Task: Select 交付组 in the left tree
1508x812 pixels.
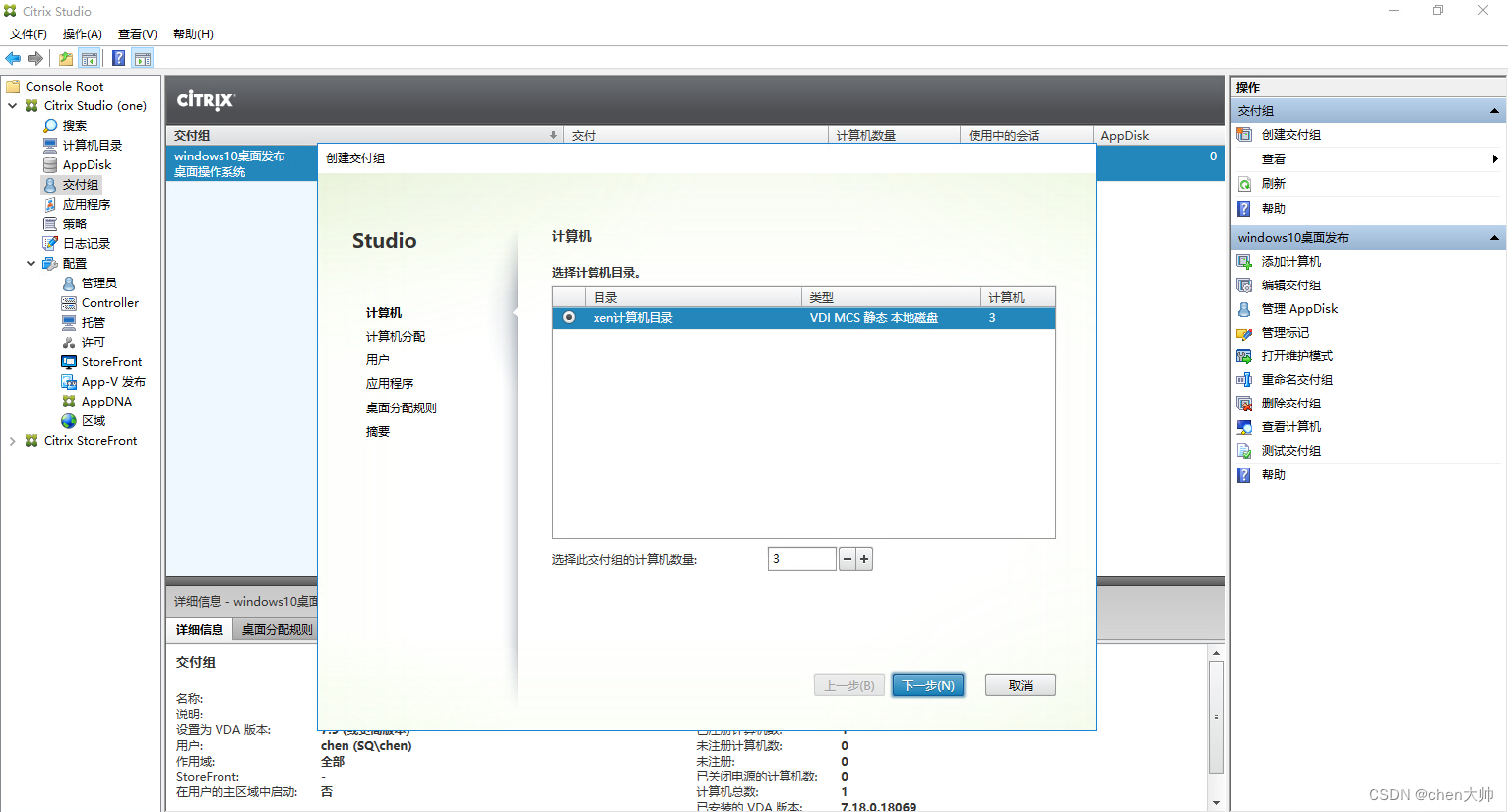Action: point(81,185)
